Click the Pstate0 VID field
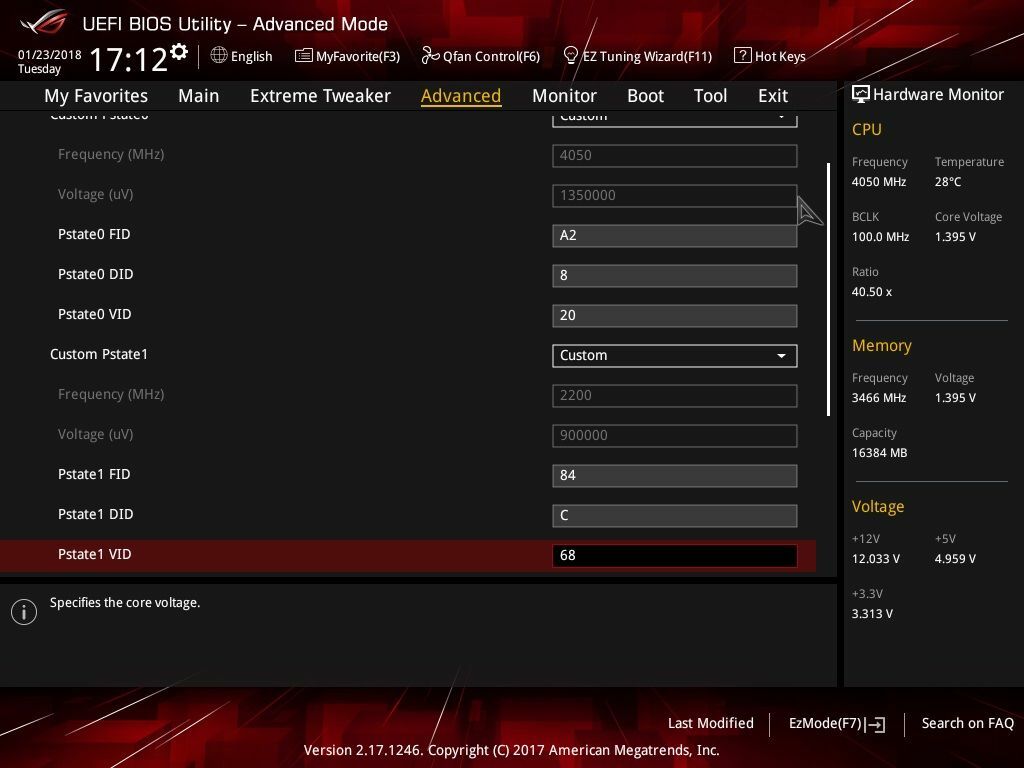This screenshot has height=768, width=1024. (675, 315)
